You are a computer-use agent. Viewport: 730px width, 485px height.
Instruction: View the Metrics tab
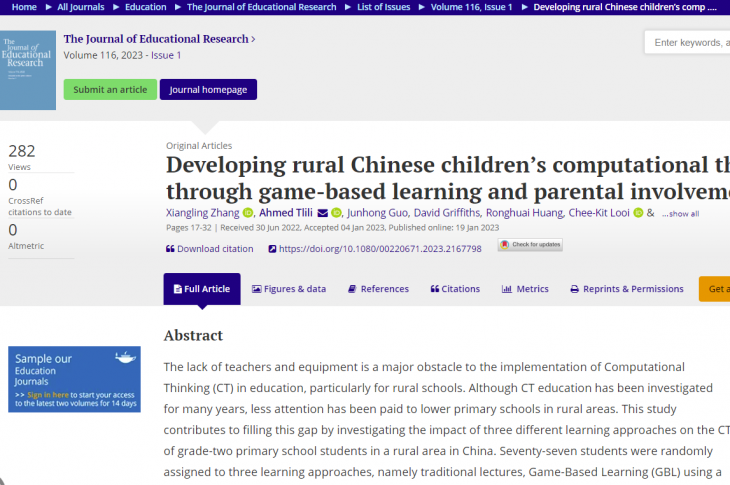[x=525, y=289]
